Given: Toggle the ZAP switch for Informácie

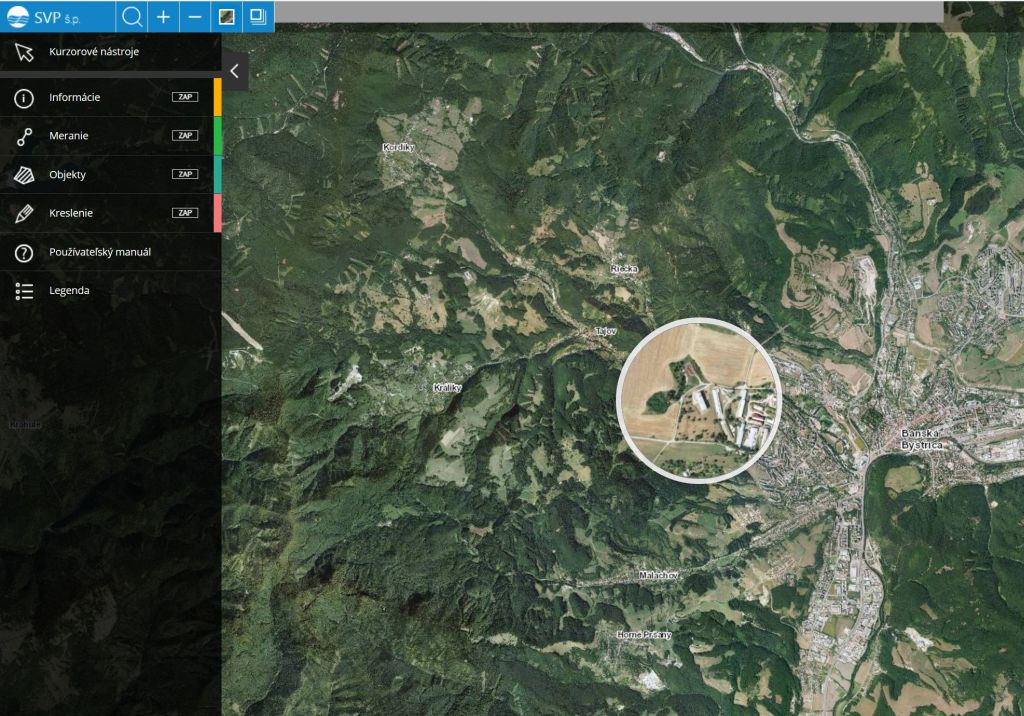Looking at the screenshot, I should tap(185, 97).
